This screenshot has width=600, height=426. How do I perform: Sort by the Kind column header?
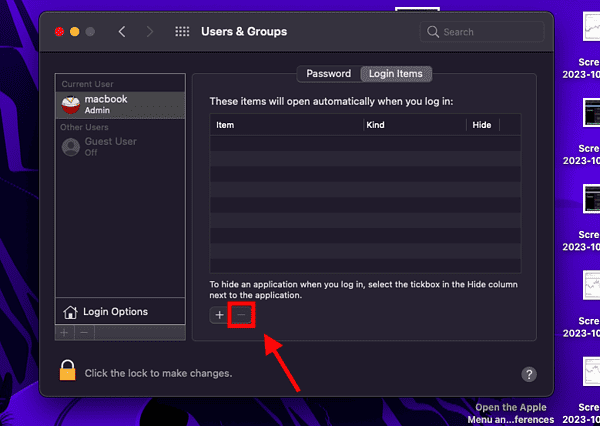414,125
